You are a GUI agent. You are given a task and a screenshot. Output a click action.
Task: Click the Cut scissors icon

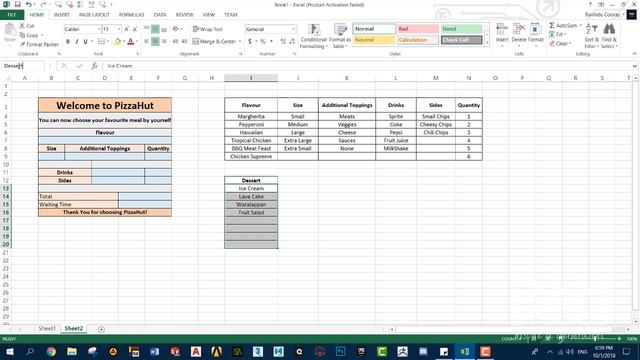click(x=22, y=26)
